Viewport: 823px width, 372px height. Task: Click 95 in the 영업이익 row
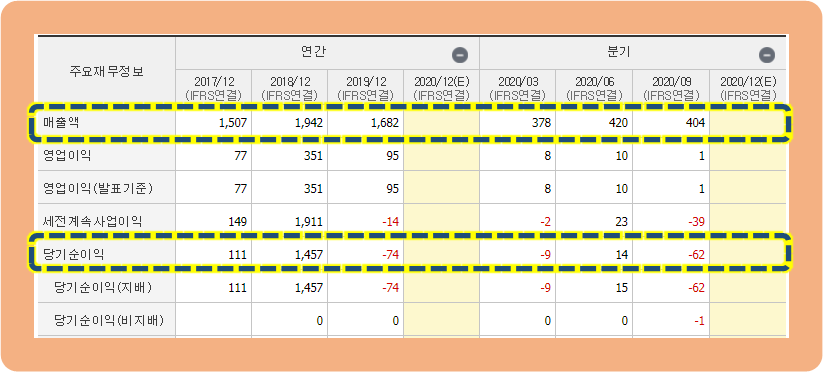393,156
